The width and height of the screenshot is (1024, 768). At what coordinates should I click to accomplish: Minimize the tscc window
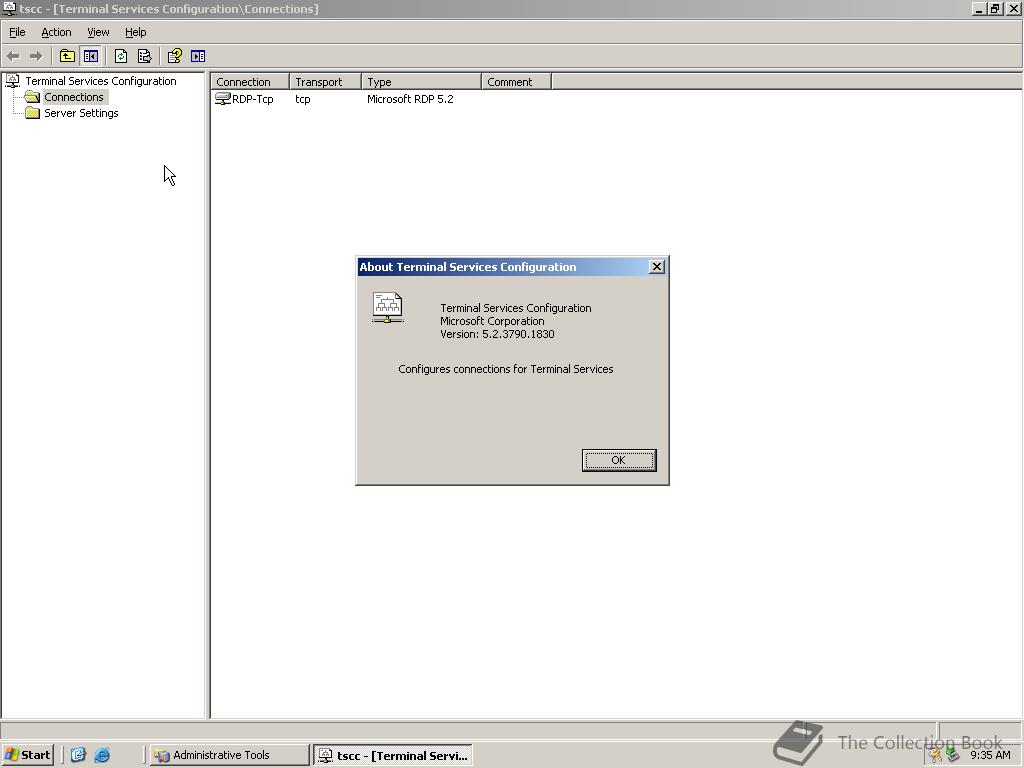[x=980, y=8]
